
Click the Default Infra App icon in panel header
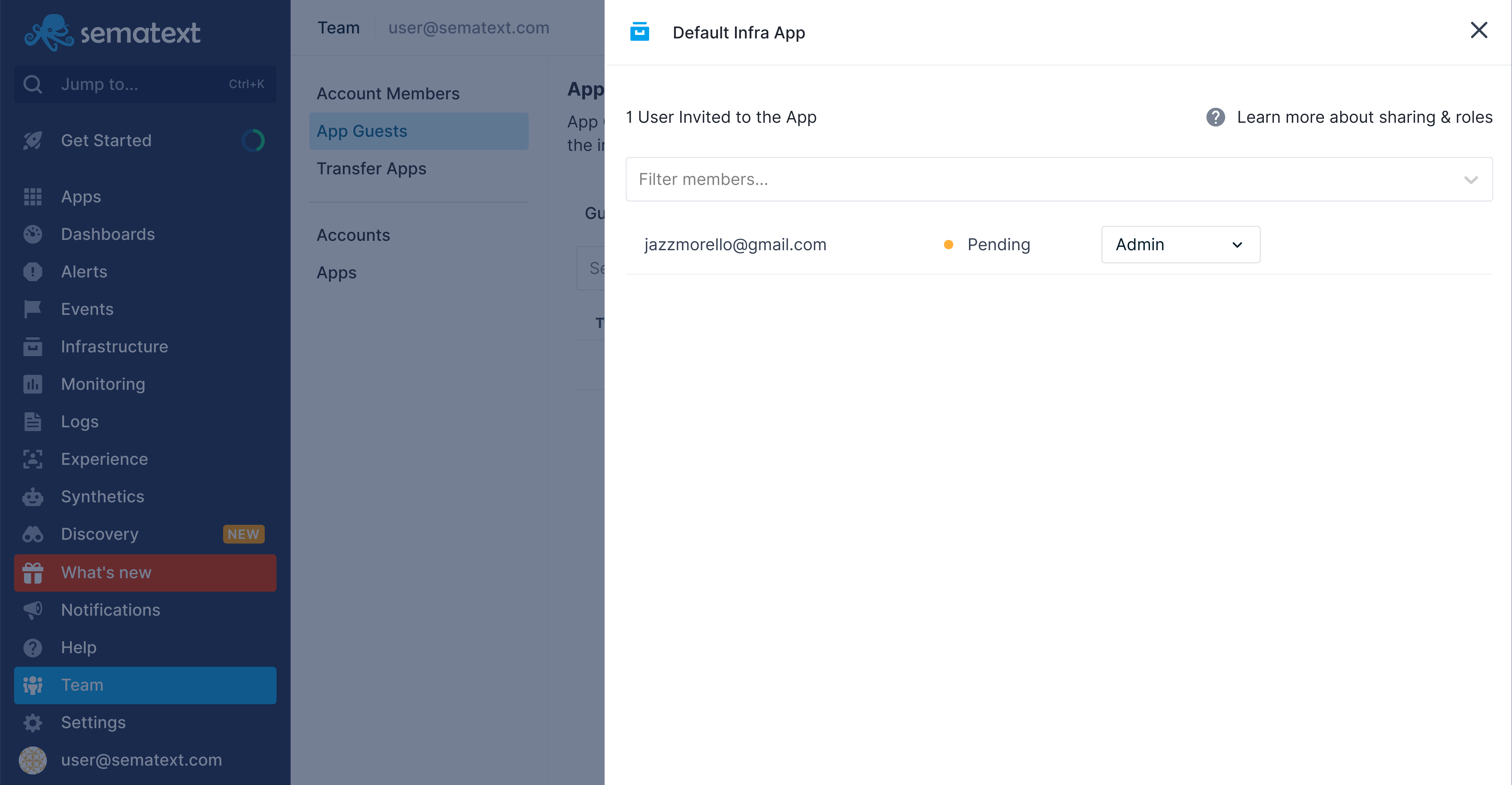pos(639,32)
